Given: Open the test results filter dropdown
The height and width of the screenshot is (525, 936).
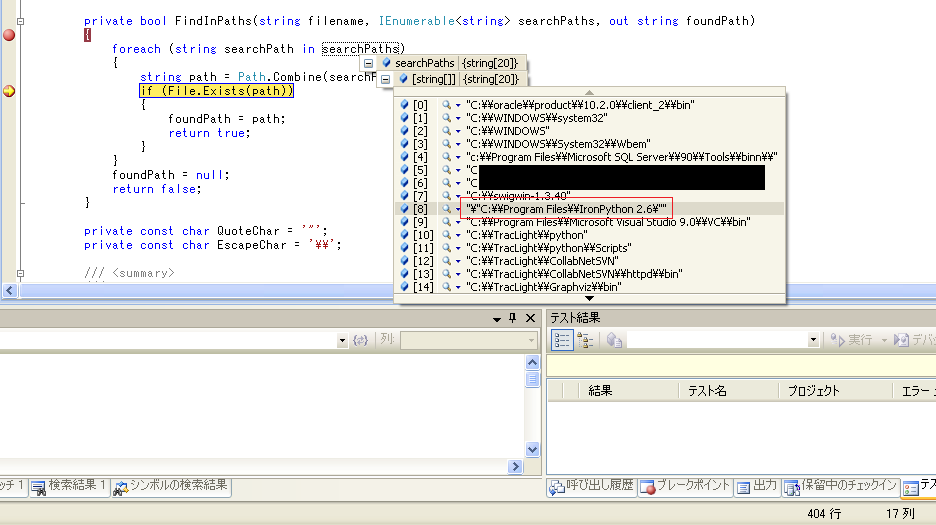Looking at the screenshot, I should click(x=813, y=340).
